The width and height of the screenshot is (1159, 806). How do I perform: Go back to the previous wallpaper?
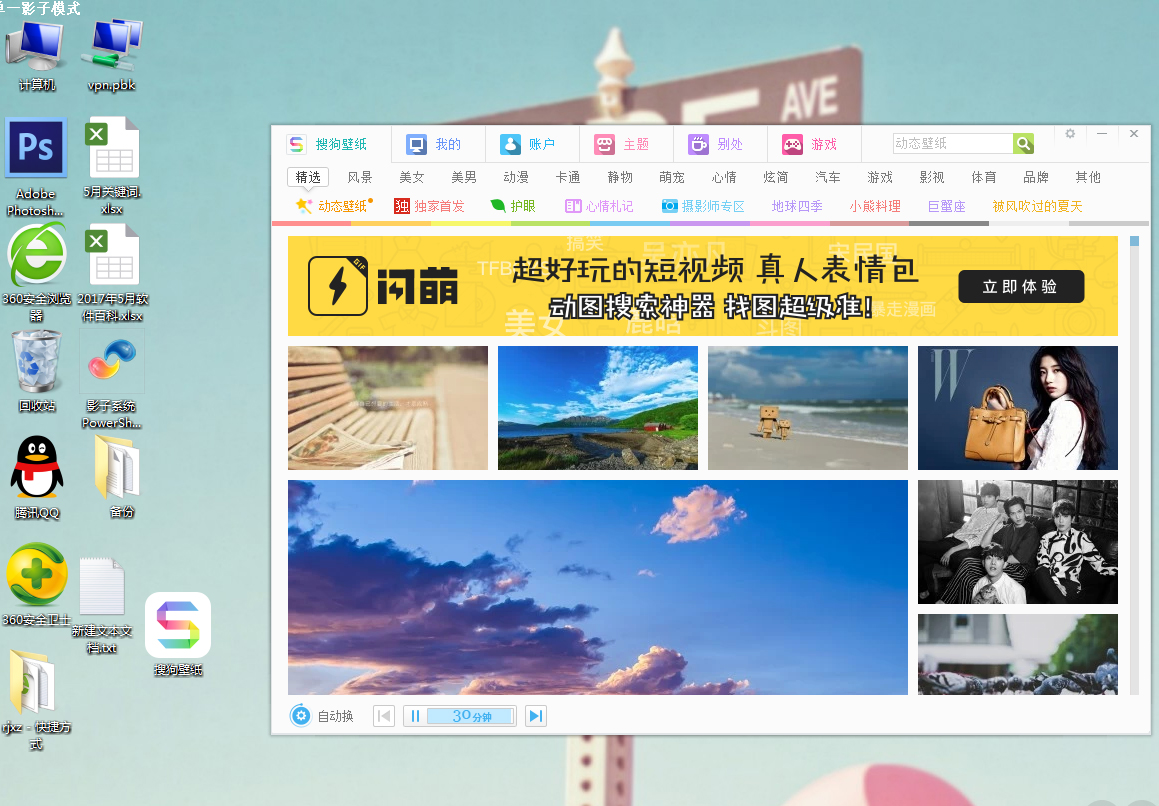click(x=383, y=715)
